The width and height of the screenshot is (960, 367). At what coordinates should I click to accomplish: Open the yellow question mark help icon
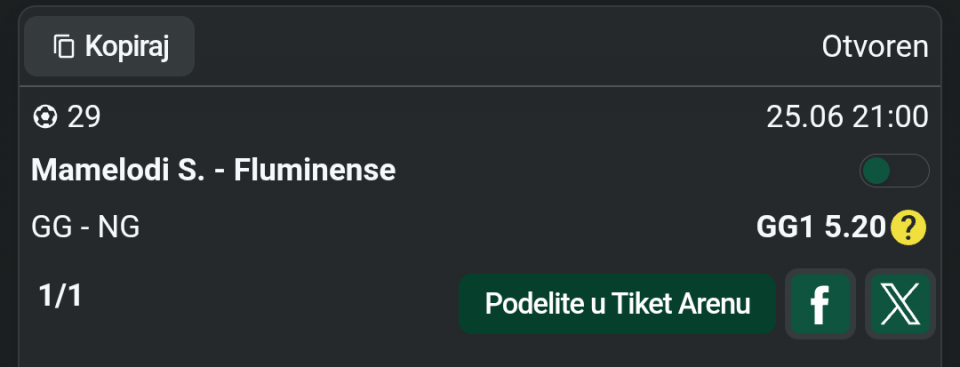908,228
